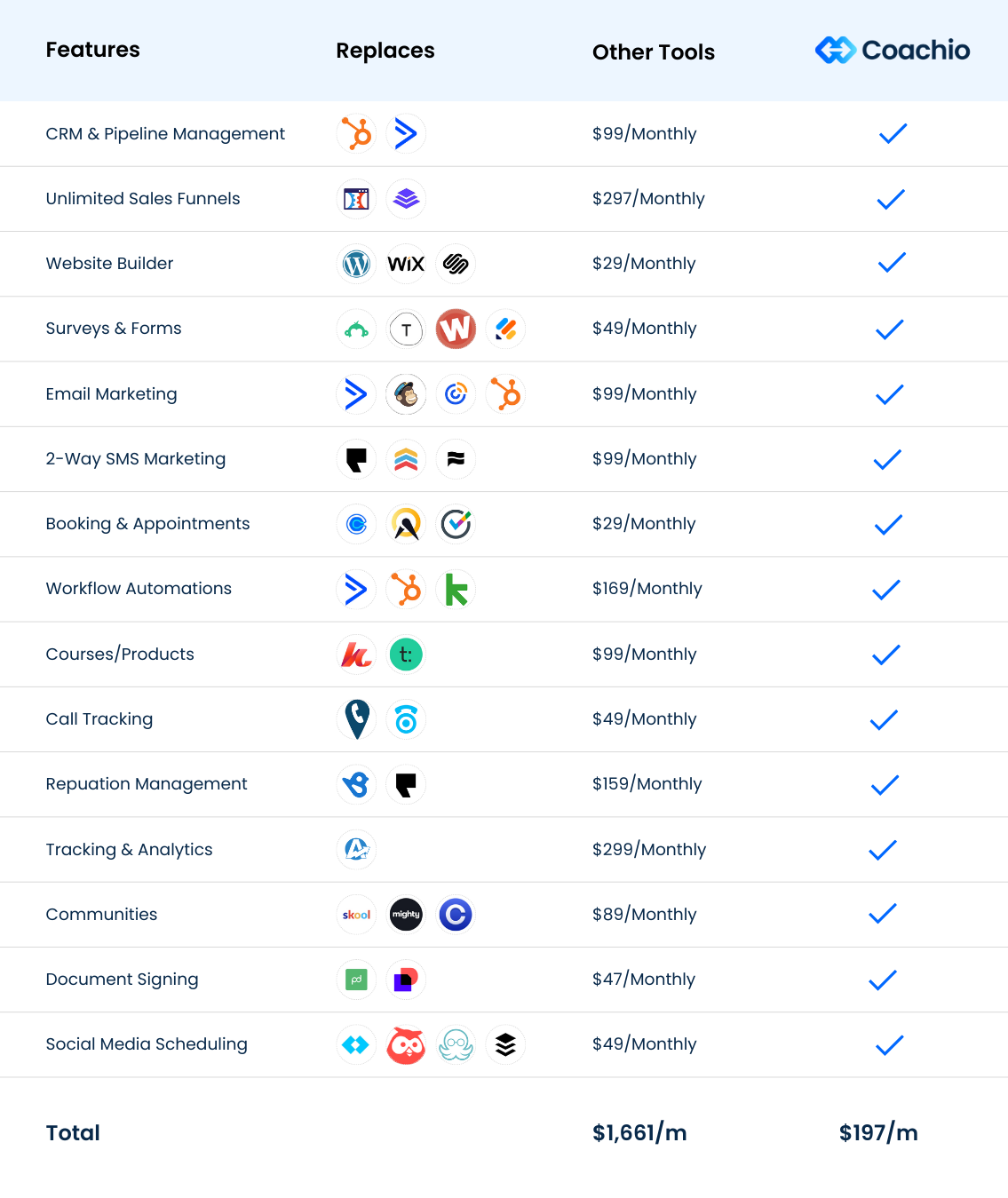
Task: Select the Skool community icon
Action: coord(356,915)
